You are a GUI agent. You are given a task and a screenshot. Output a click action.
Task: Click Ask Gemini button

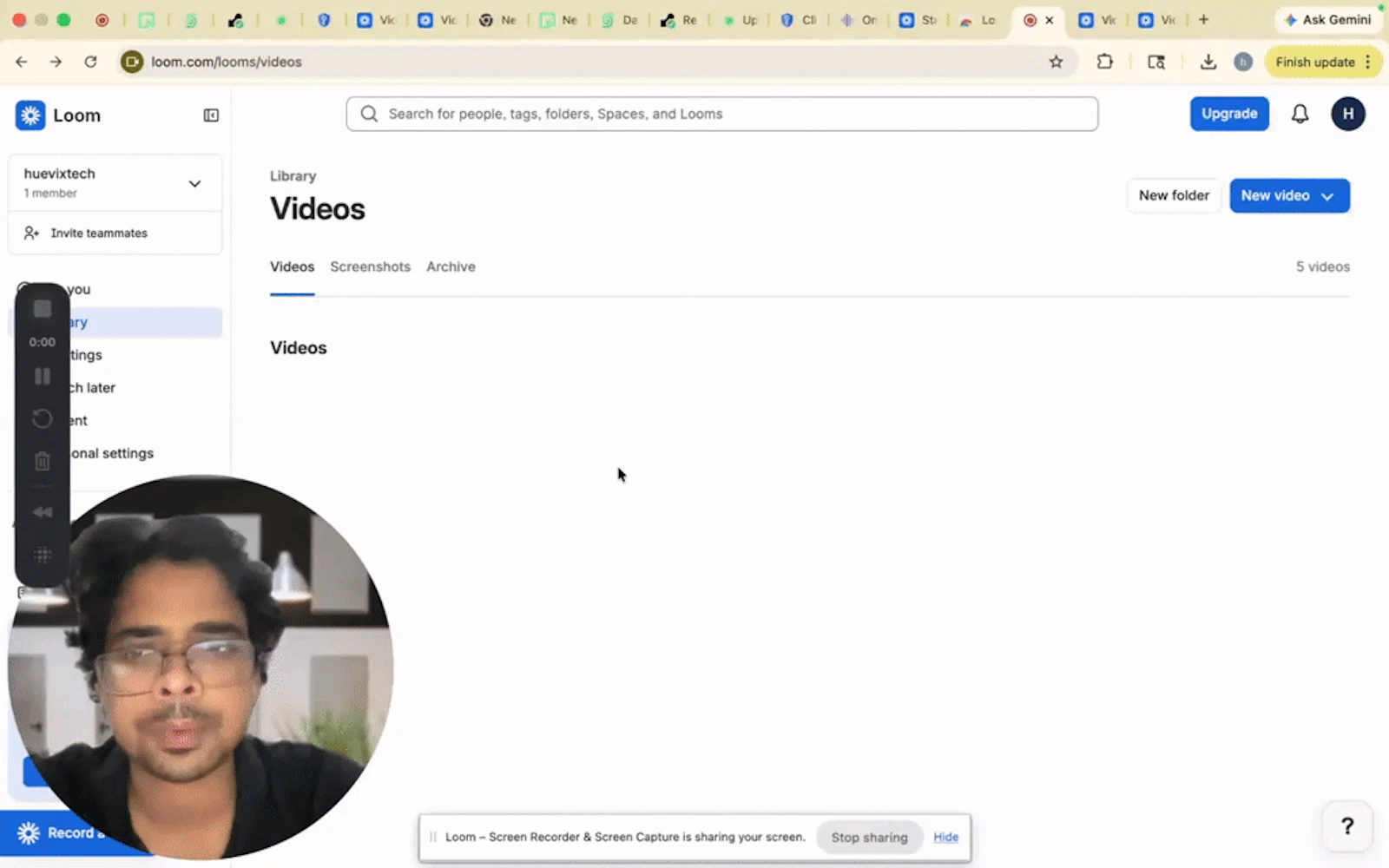click(x=1327, y=19)
